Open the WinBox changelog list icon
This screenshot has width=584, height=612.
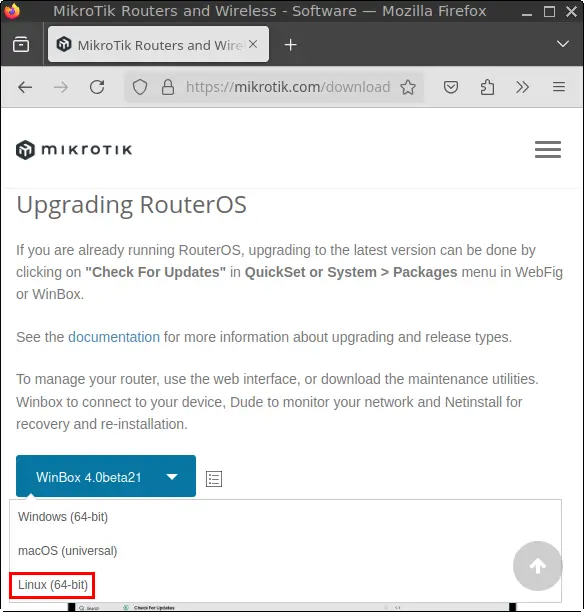tap(214, 479)
